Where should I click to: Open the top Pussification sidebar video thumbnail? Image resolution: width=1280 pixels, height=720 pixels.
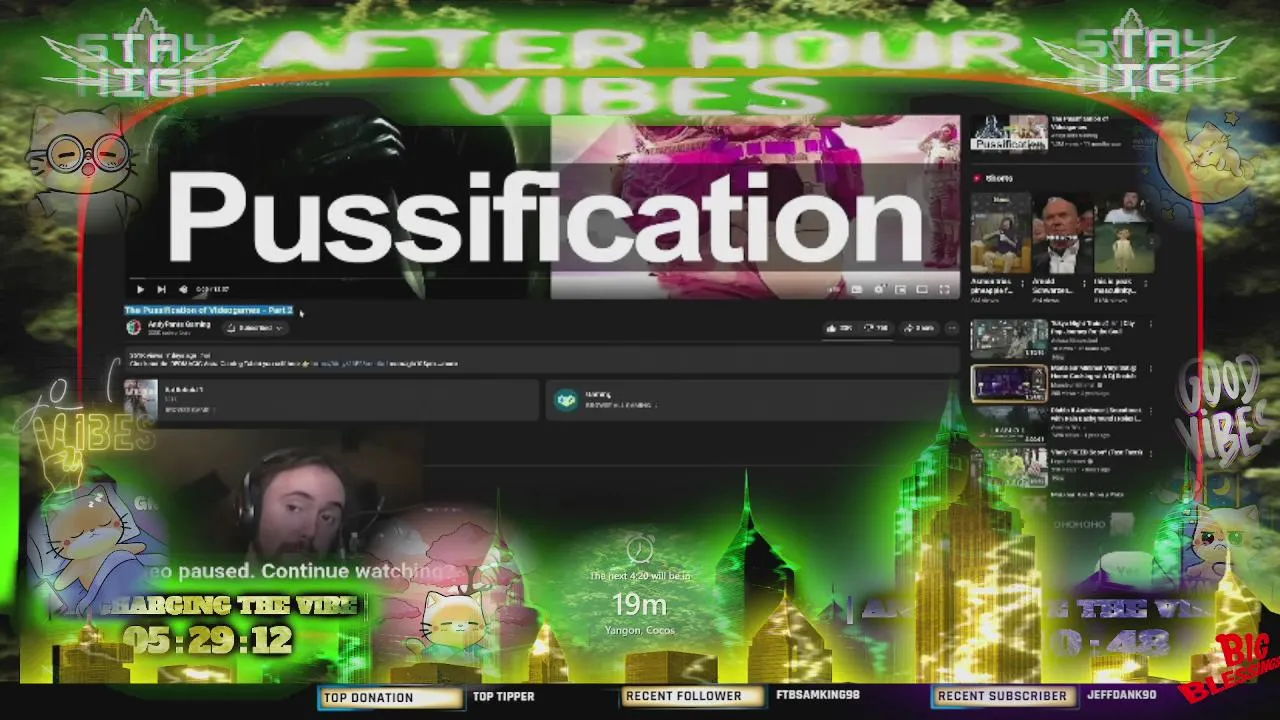pyautogui.click(x=1009, y=134)
